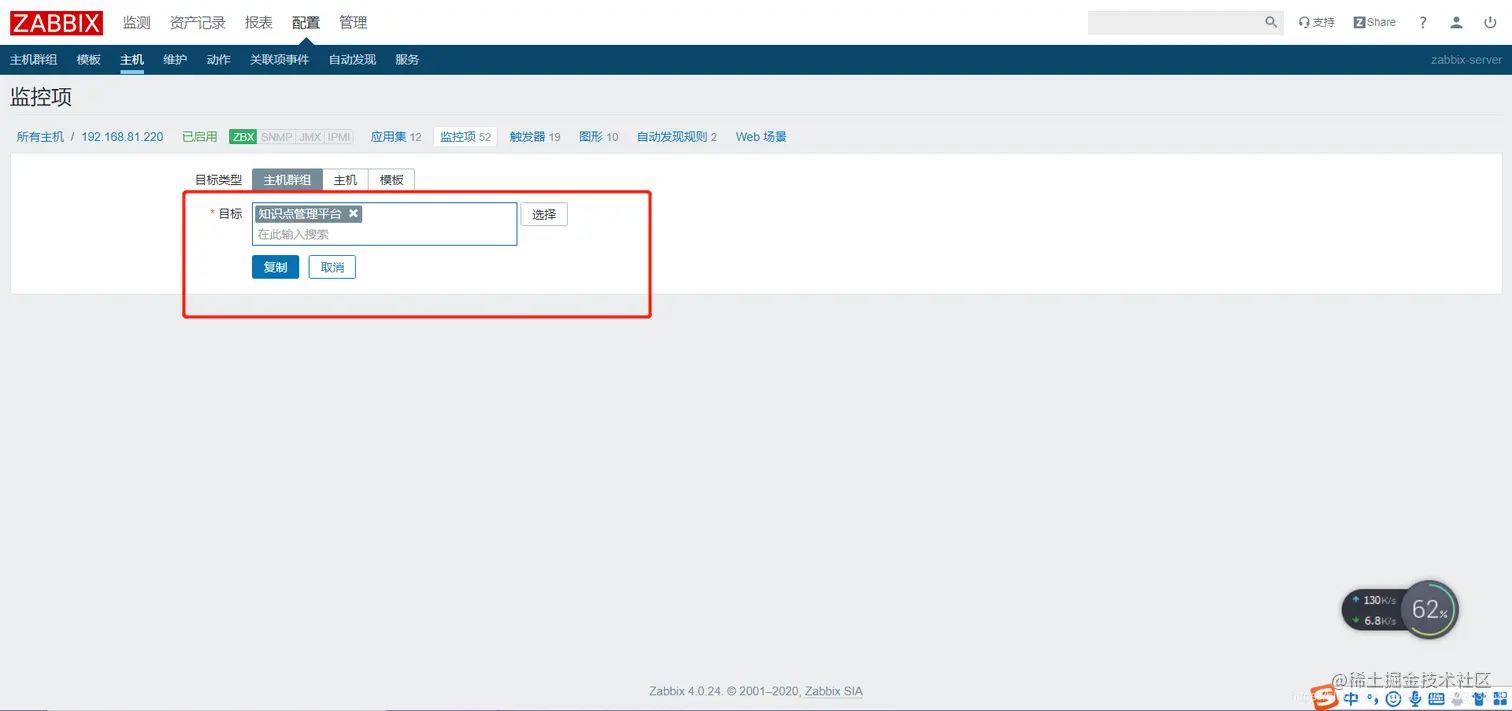Toggle the Sogou punctuation mode icon

coord(1372,699)
